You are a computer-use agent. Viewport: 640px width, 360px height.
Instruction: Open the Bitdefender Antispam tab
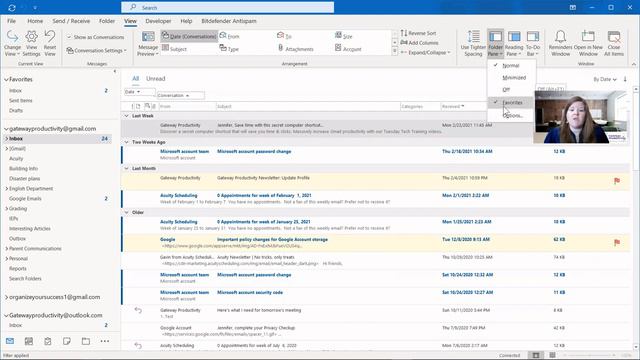[229, 21]
